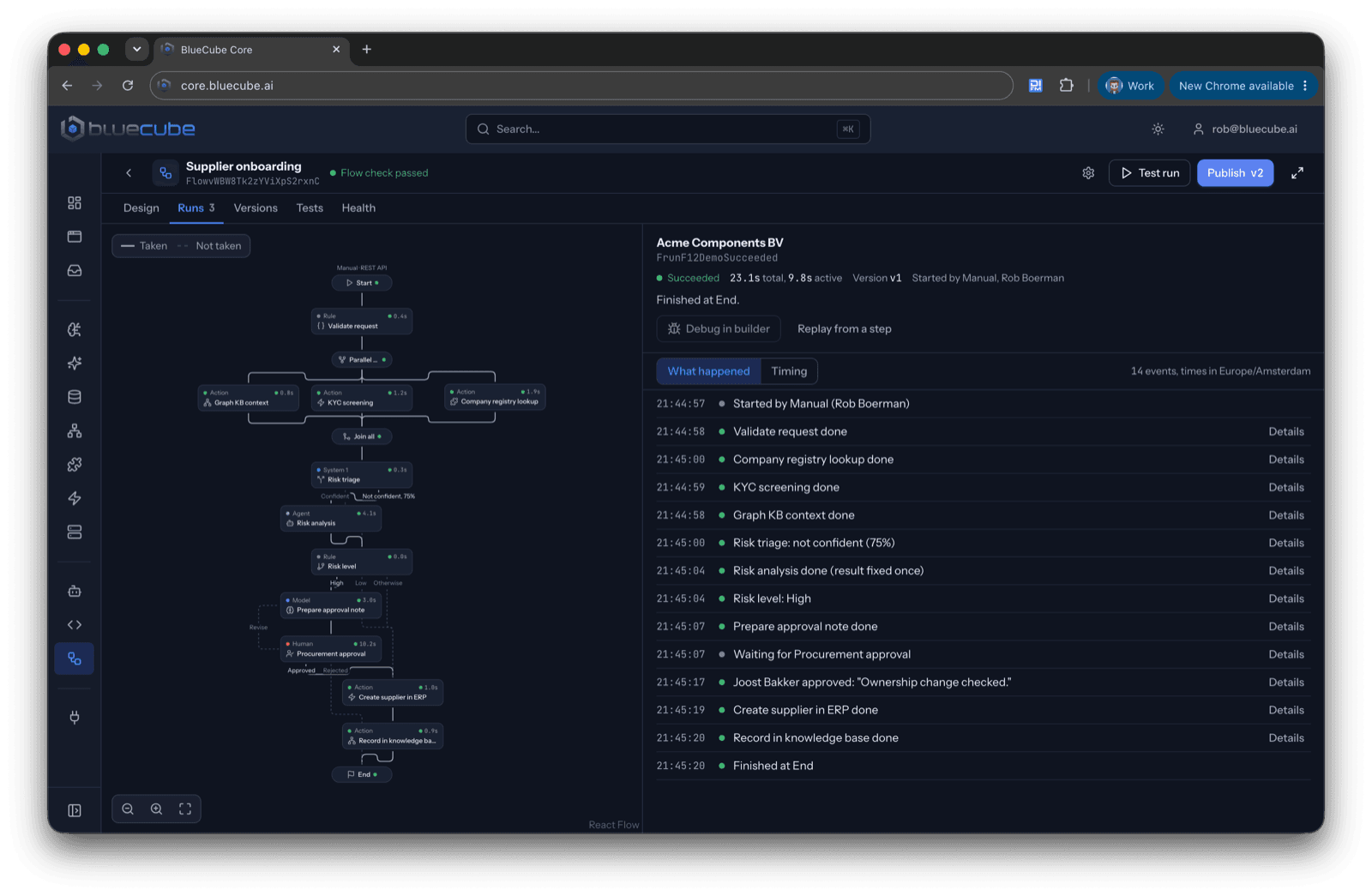Click the Chrome address bar

tap(581, 86)
